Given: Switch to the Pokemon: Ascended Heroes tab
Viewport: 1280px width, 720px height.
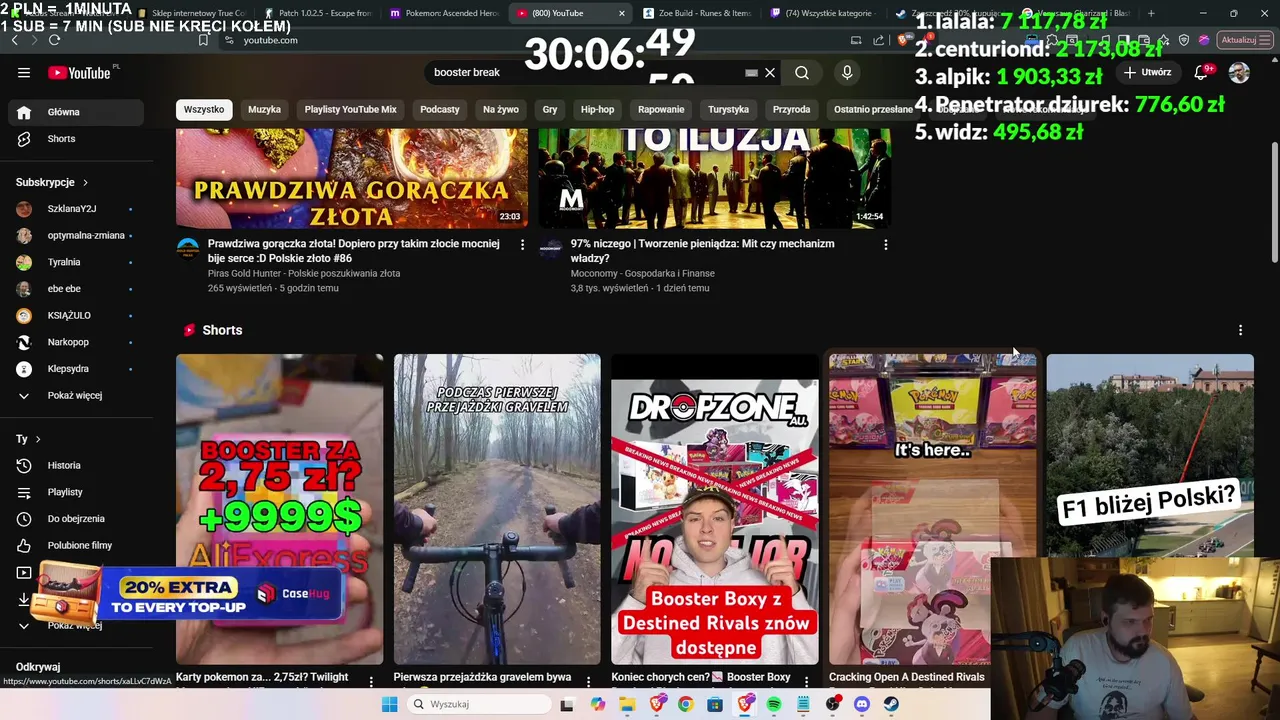Looking at the screenshot, I should pos(444,13).
